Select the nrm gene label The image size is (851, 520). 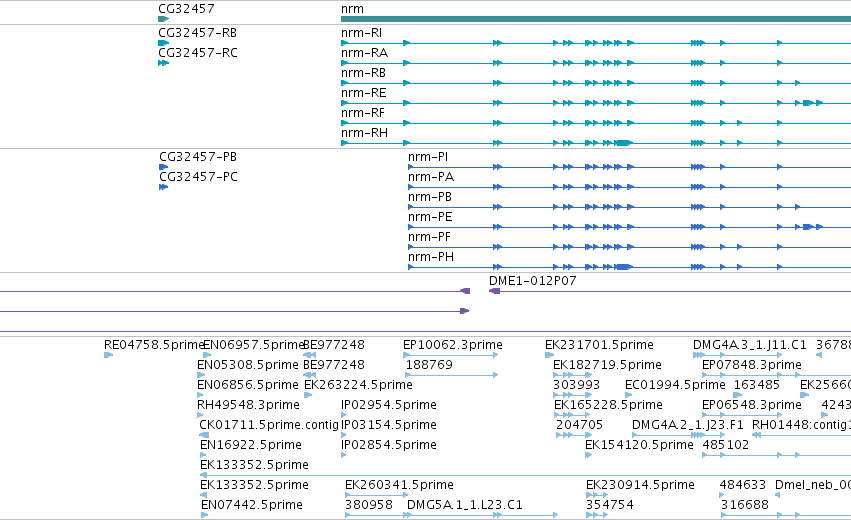352,9
